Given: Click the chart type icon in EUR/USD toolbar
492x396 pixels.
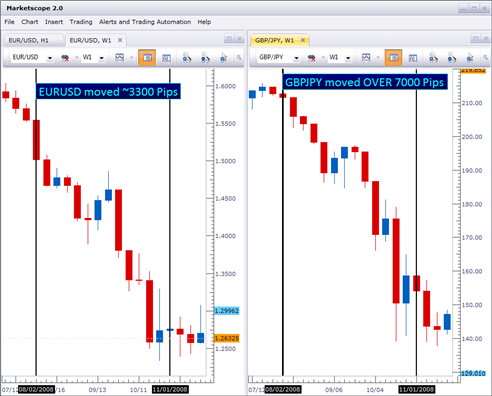Looking at the screenshot, I should click(x=119, y=58).
